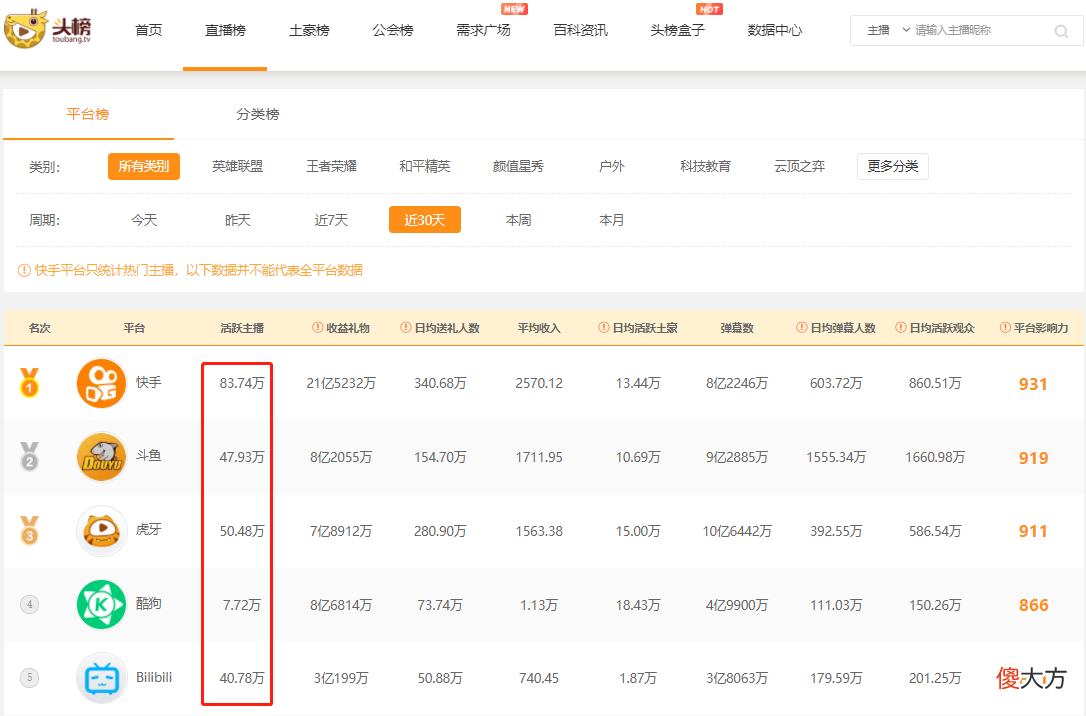Click the gold rank 1 medal

[29, 382]
